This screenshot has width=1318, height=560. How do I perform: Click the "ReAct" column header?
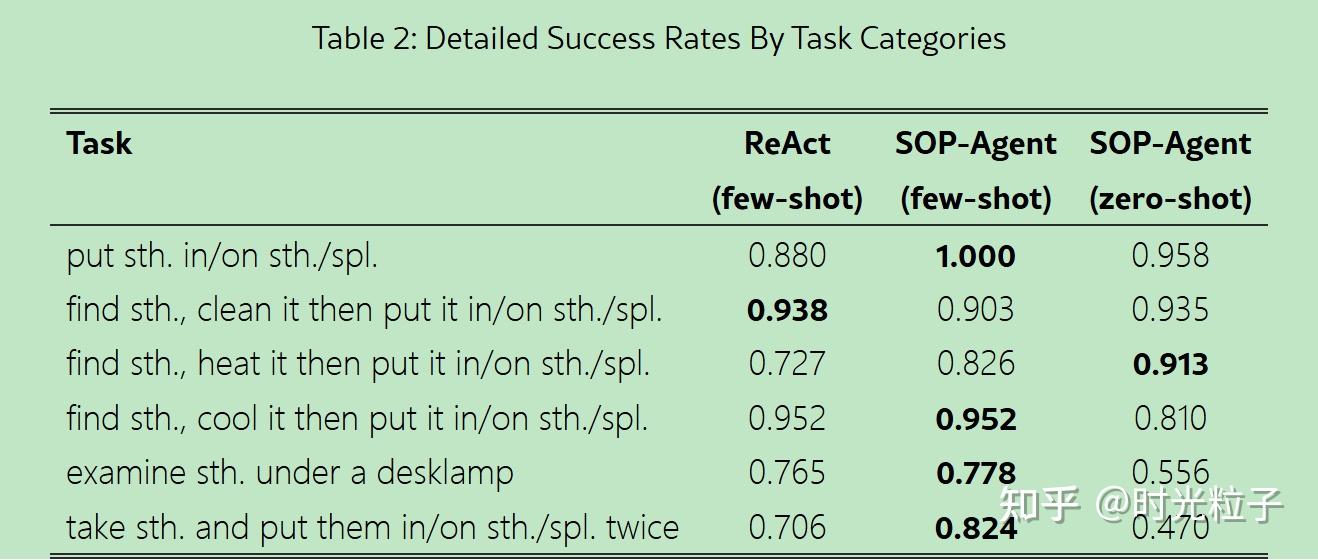787,144
